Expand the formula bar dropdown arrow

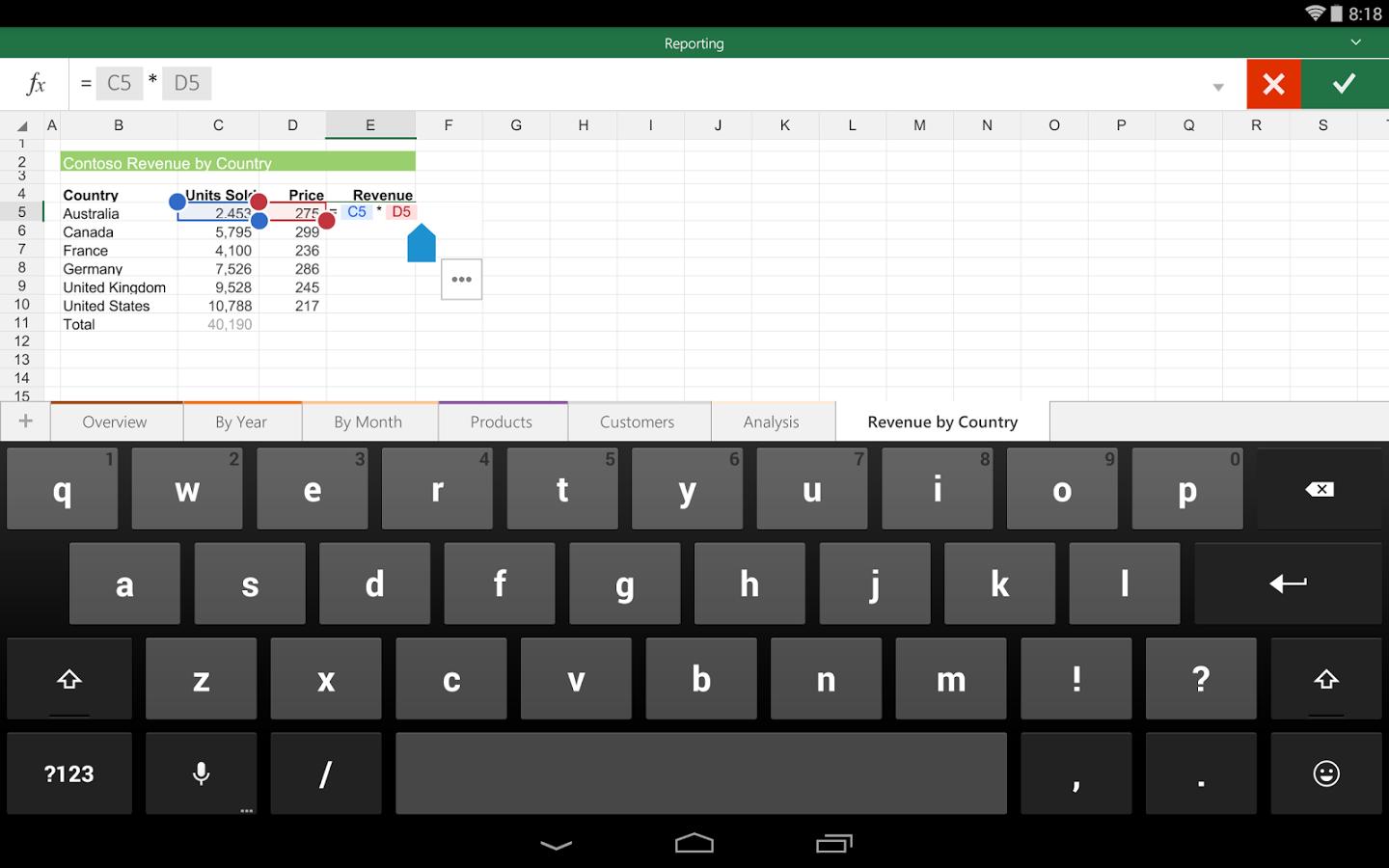1218,87
